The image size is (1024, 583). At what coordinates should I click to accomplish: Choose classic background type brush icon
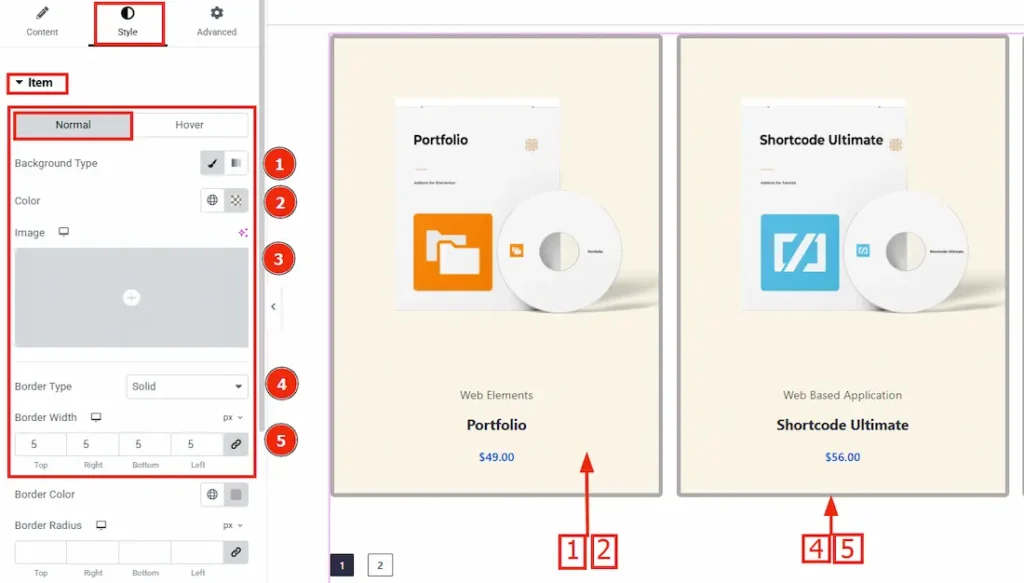point(212,163)
